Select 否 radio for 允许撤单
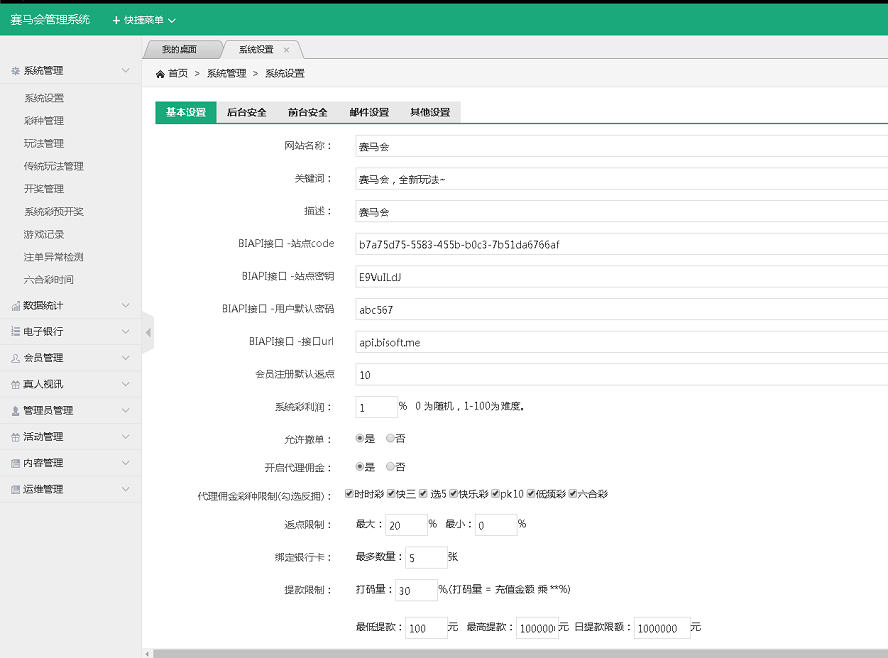Image resolution: width=888 pixels, height=658 pixels. tap(388, 439)
